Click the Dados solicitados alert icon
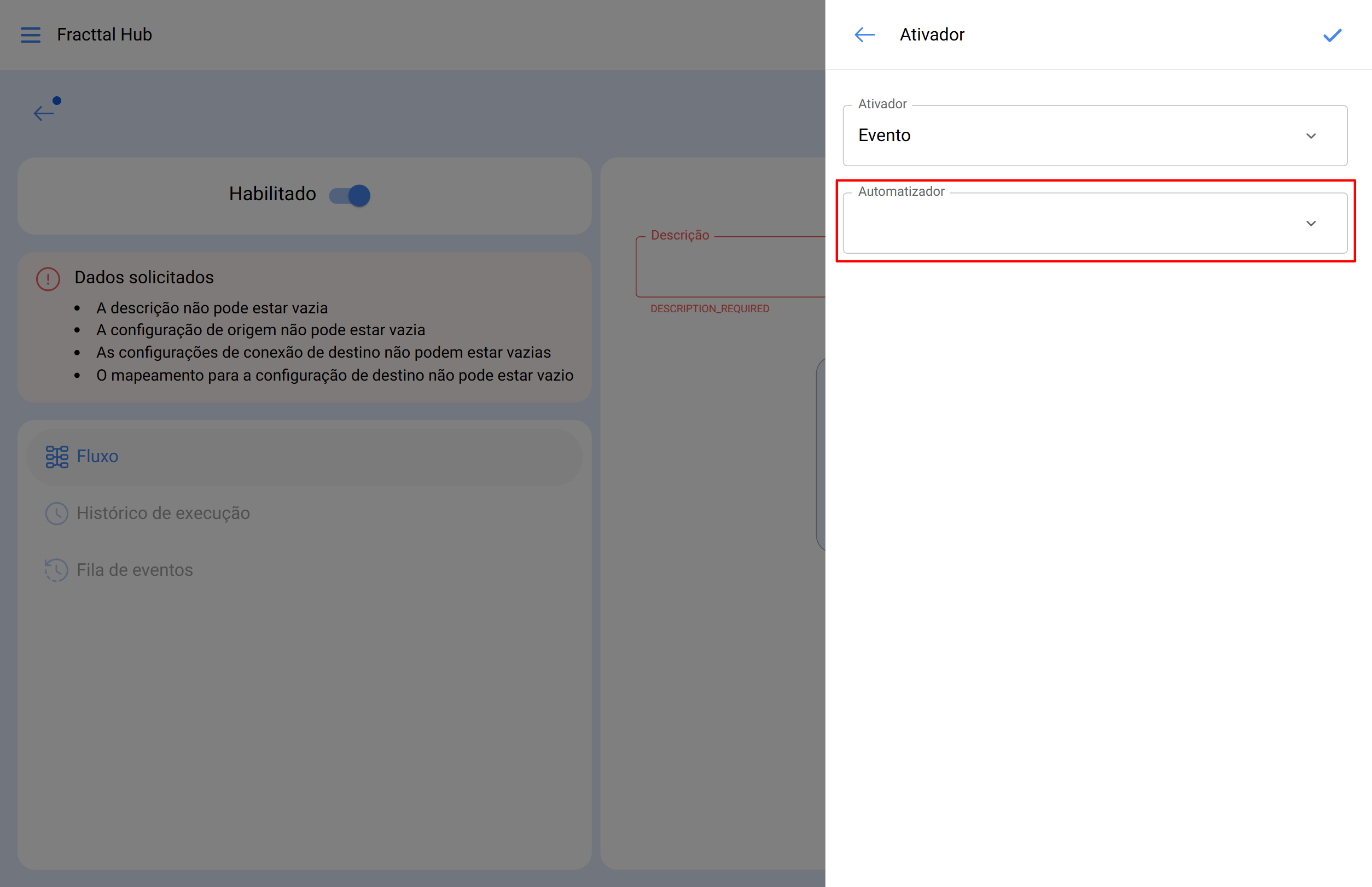 48,278
